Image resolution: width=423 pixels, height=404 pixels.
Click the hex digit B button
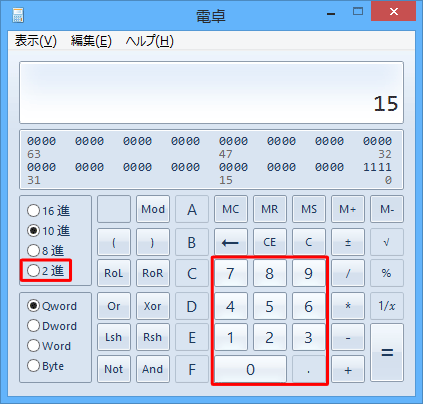pyautogui.click(x=192, y=242)
